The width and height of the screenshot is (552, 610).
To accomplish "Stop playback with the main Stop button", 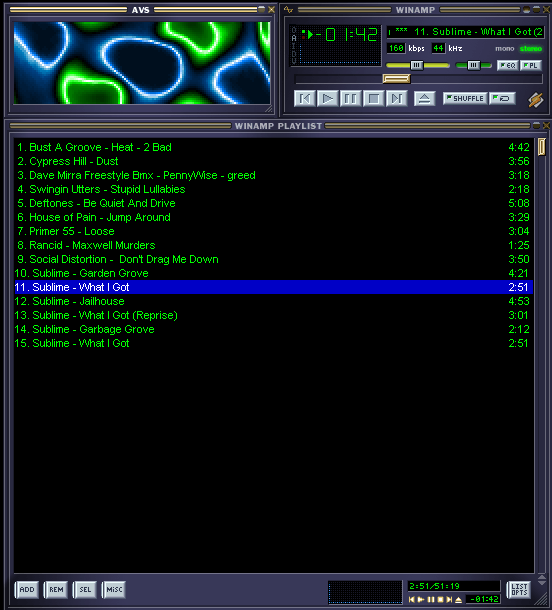I will tap(373, 99).
